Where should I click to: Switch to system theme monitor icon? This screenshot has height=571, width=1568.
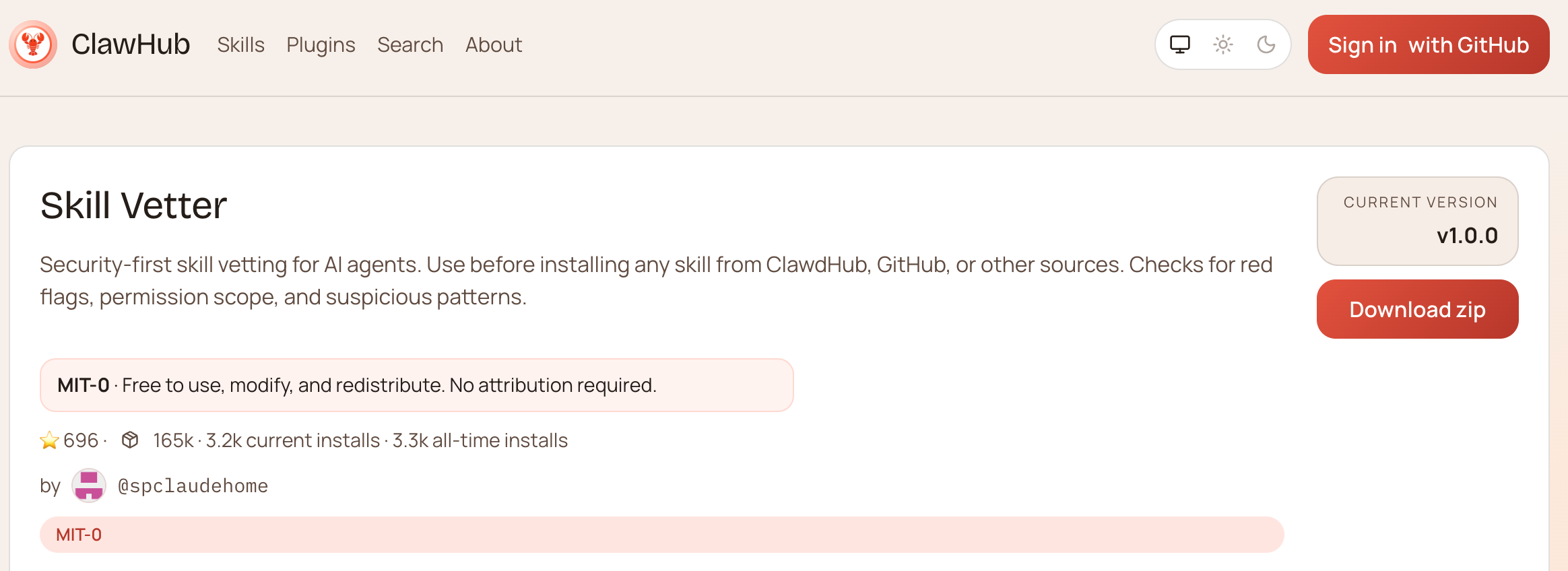1180,44
